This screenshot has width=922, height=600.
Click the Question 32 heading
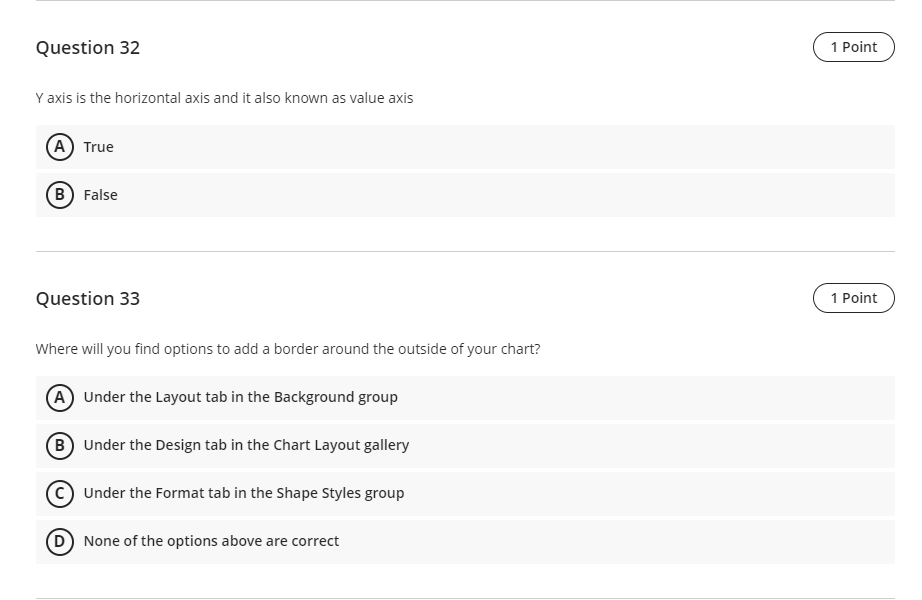[88, 48]
